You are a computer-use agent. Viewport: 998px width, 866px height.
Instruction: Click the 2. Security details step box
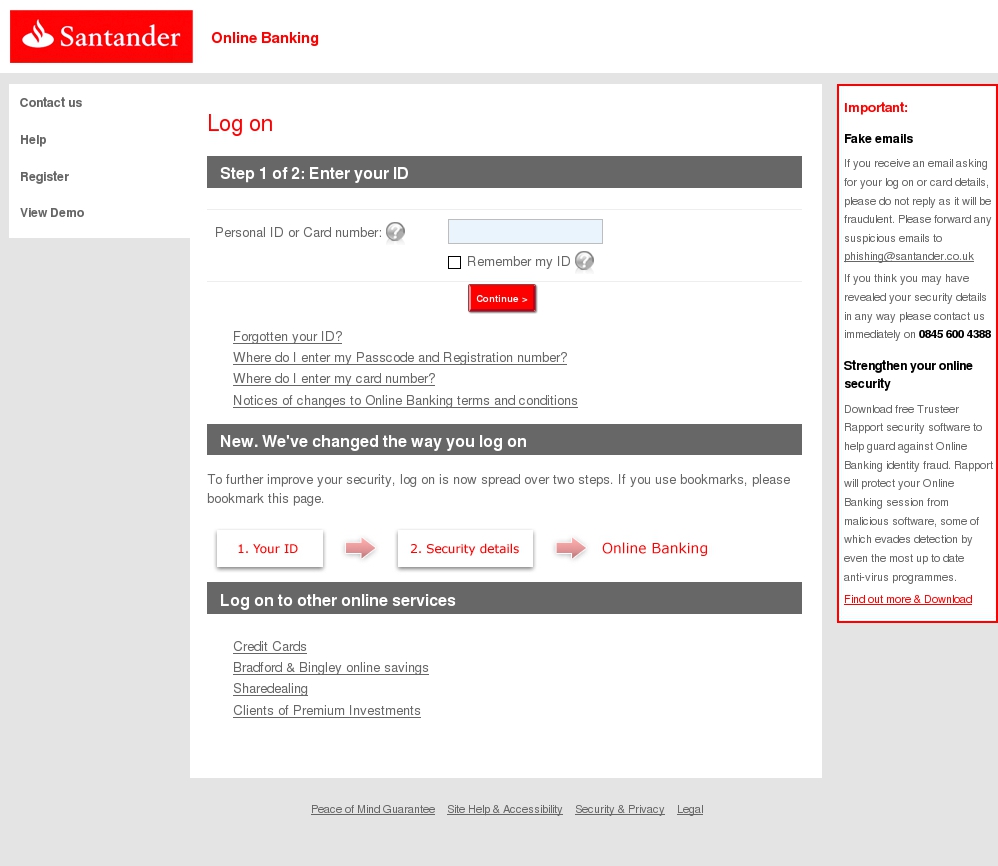click(465, 548)
